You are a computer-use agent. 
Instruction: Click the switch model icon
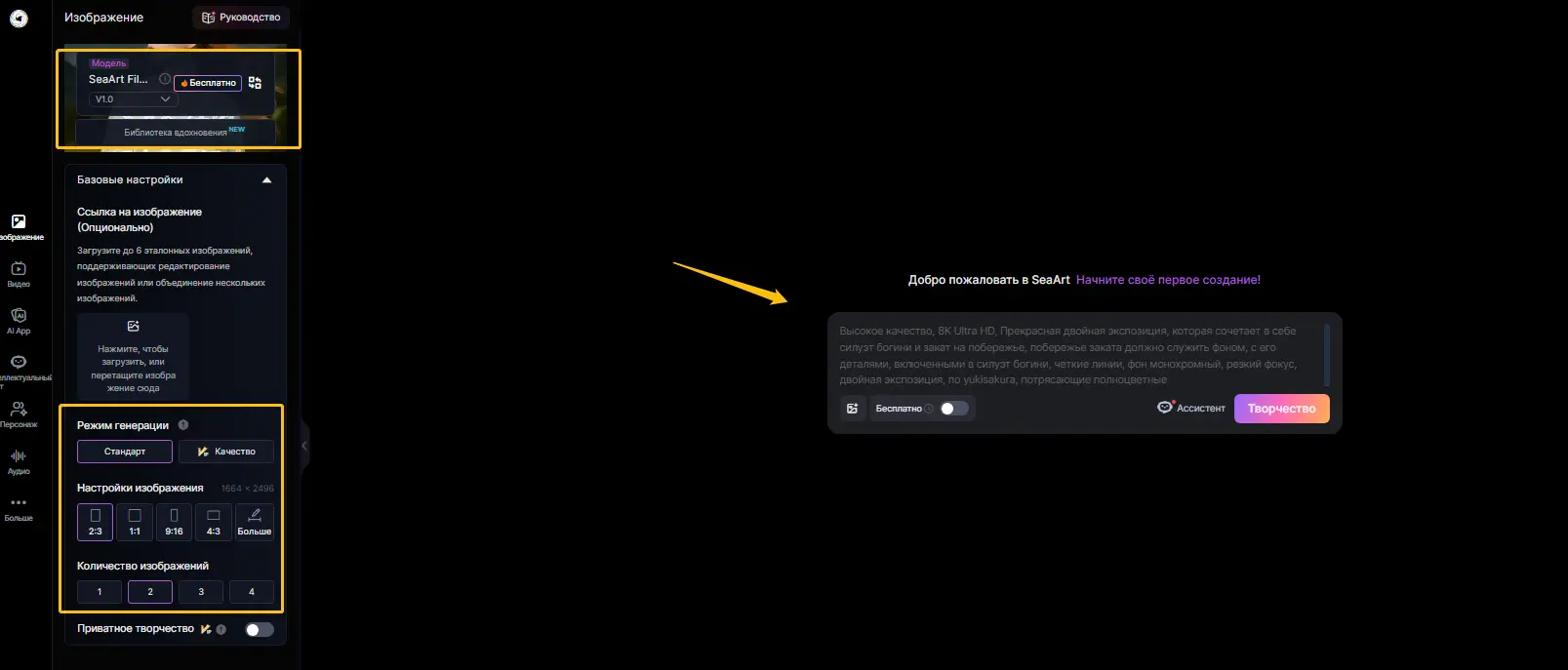click(x=256, y=83)
